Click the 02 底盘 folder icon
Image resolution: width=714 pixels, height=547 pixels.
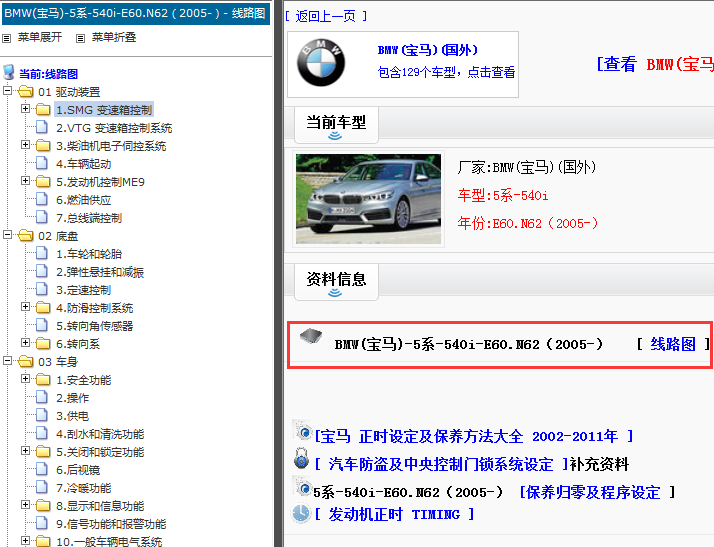[26, 236]
